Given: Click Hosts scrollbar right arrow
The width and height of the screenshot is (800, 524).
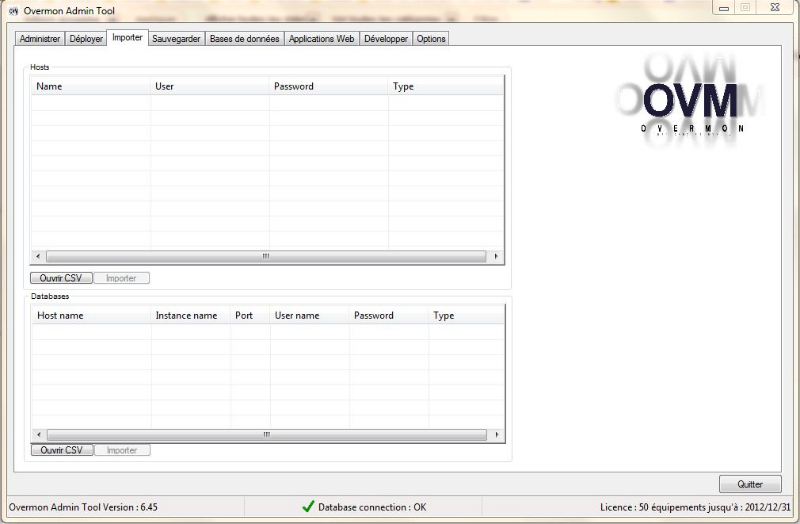Looking at the screenshot, I should 496,256.
